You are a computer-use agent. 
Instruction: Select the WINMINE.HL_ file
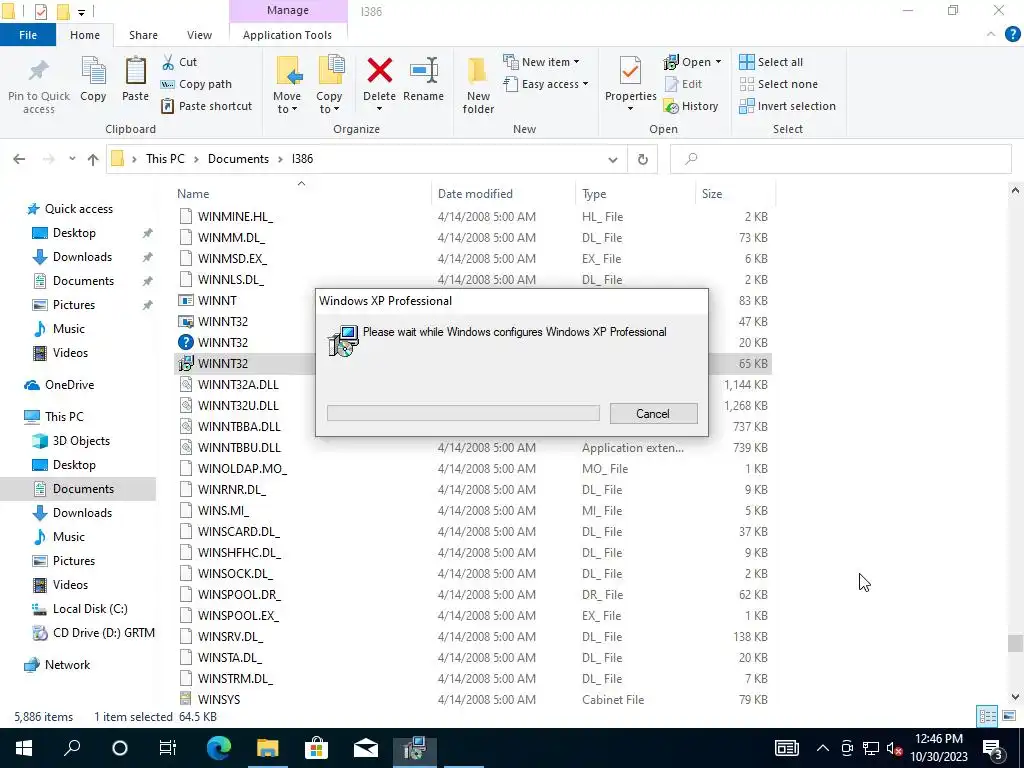tap(473, 217)
